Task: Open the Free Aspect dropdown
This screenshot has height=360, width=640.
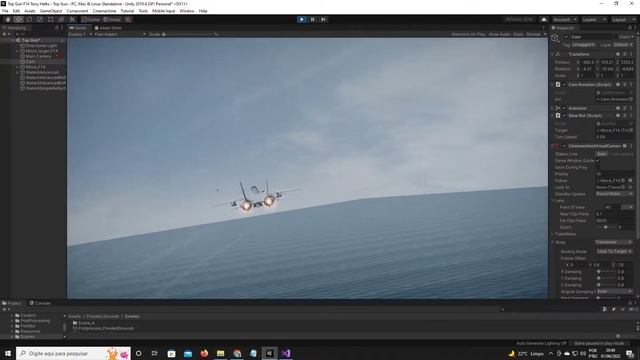Action: (x=120, y=34)
